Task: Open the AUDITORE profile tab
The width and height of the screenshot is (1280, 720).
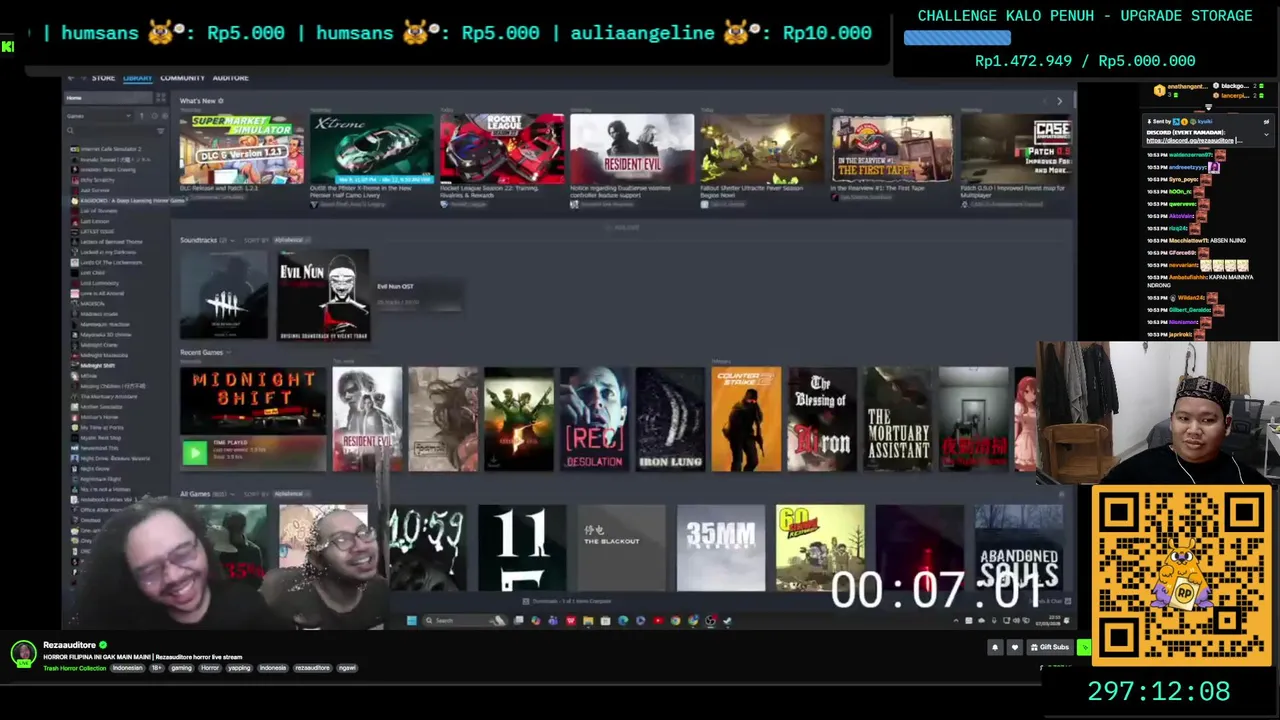Action: click(x=231, y=78)
